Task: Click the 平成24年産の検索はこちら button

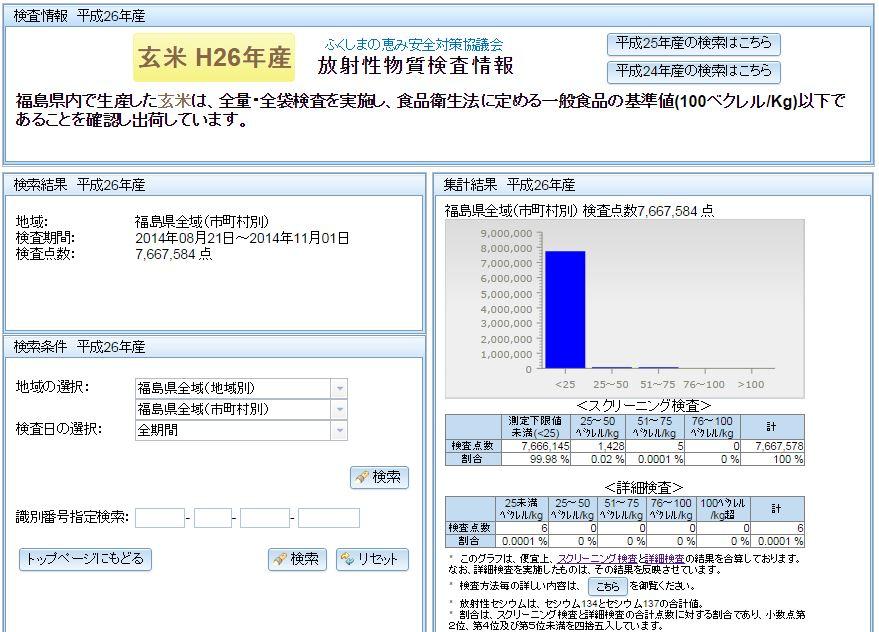Action: pos(693,71)
